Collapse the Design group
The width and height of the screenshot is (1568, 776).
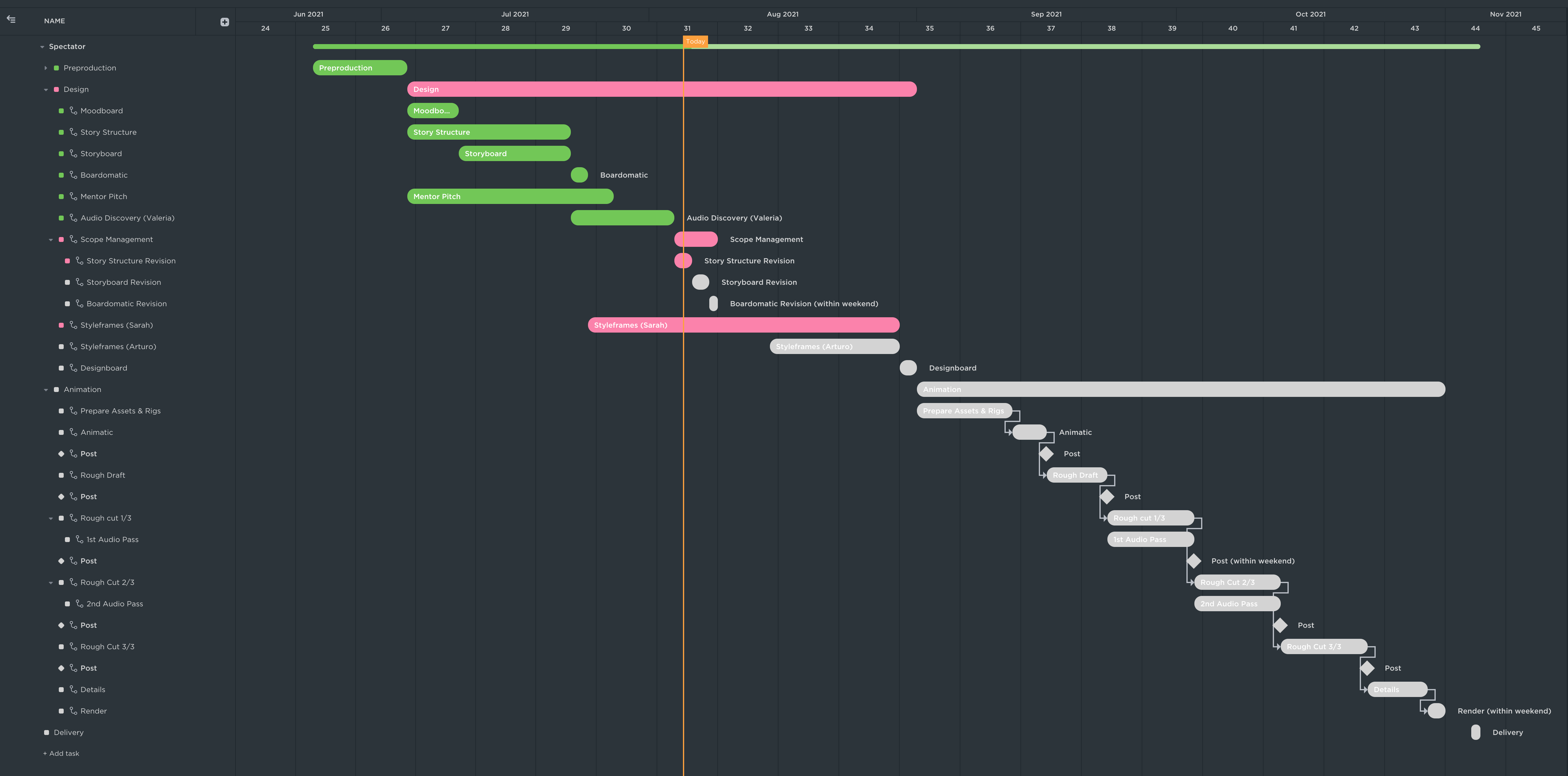[x=46, y=89]
